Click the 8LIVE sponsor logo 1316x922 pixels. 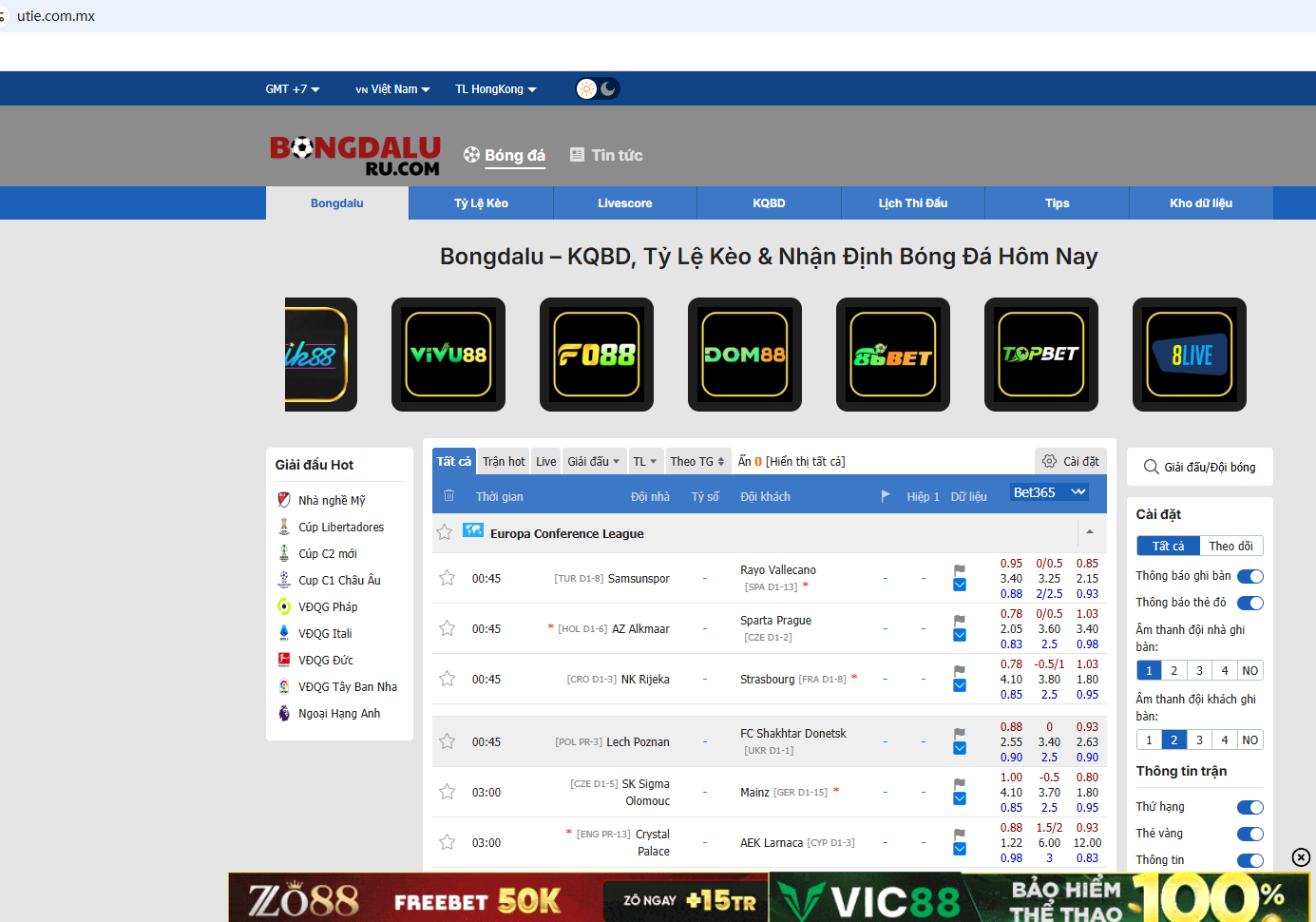click(x=1190, y=355)
